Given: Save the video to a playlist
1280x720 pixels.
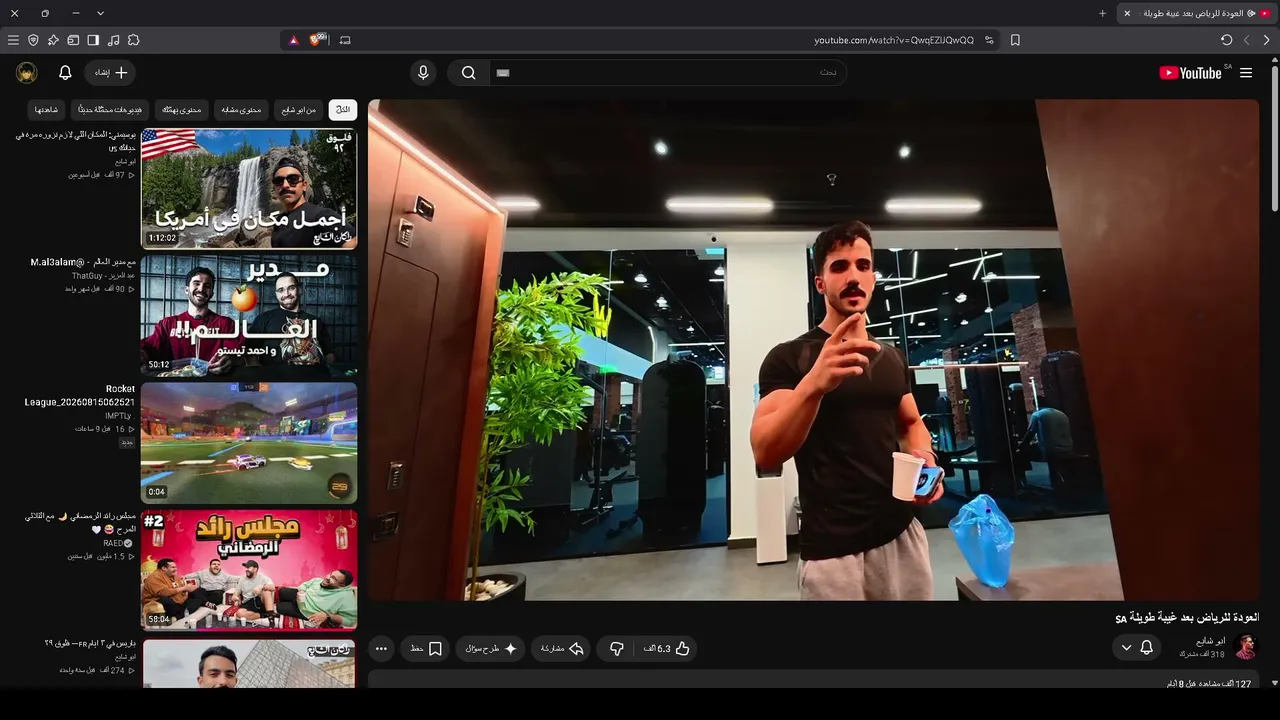Looking at the screenshot, I should (426, 649).
